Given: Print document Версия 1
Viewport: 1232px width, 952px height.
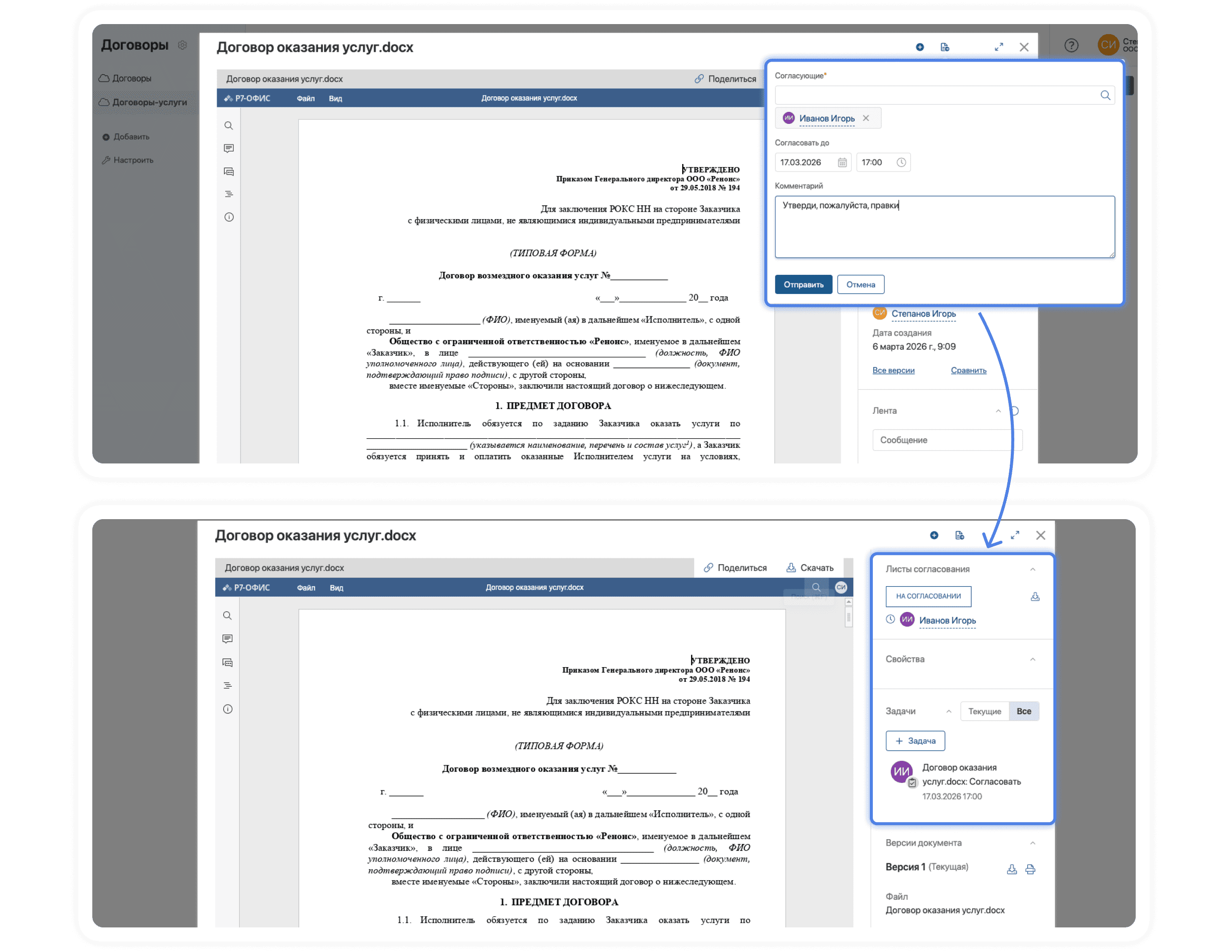Looking at the screenshot, I should [1030, 869].
